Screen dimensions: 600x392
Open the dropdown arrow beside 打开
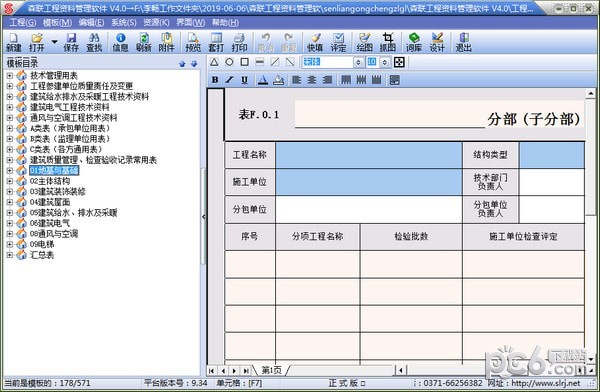click(x=54, y=41)
